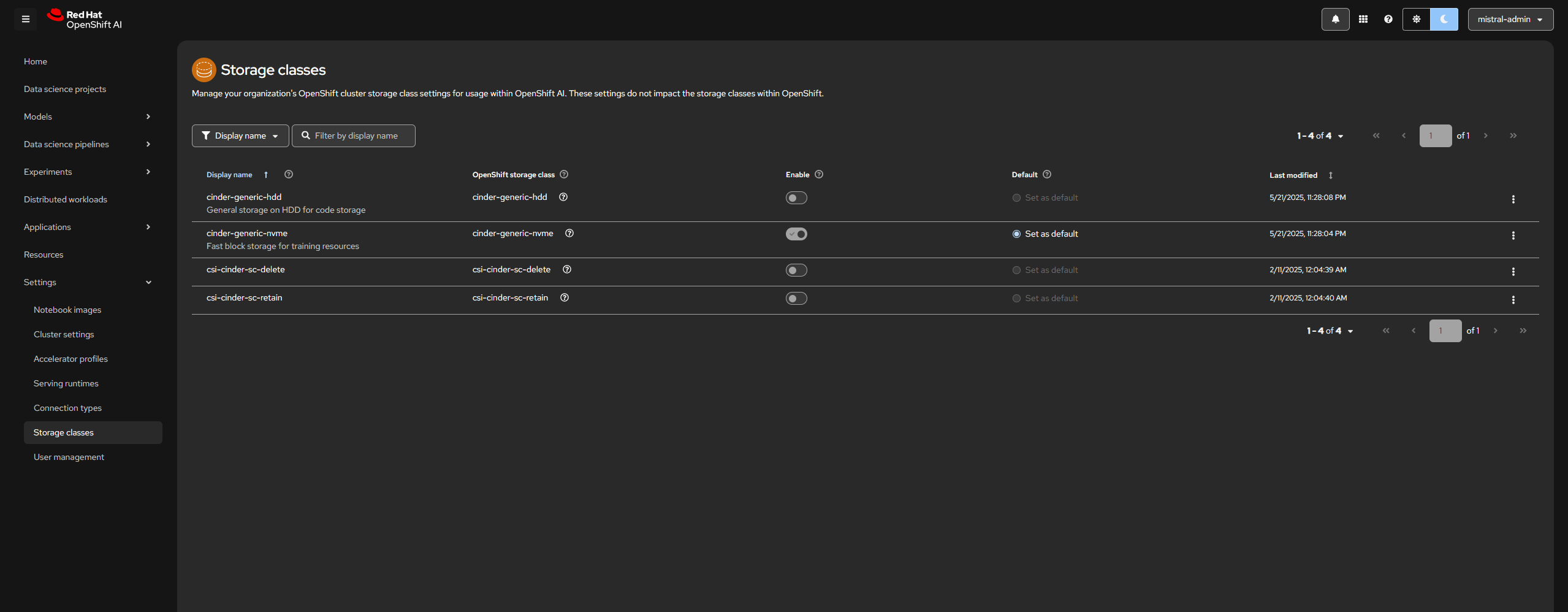This screenshot has height=612, width=1568.
Task: Show help for Display name column
Action: pyautogui.click(x=289, y=175)
